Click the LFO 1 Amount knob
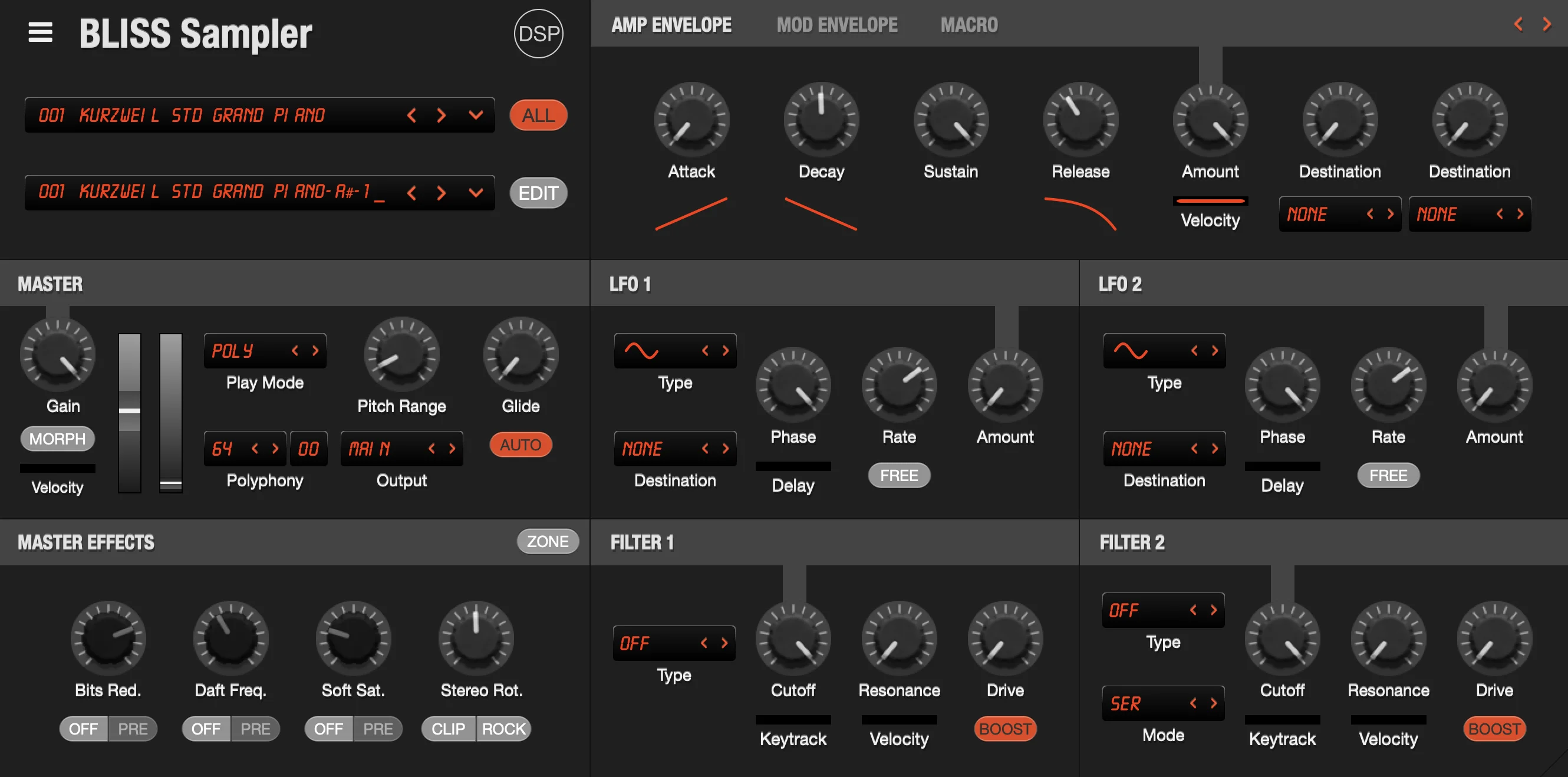The width and height of the screenshot is (1568, 777). (x=1005, y=386)
